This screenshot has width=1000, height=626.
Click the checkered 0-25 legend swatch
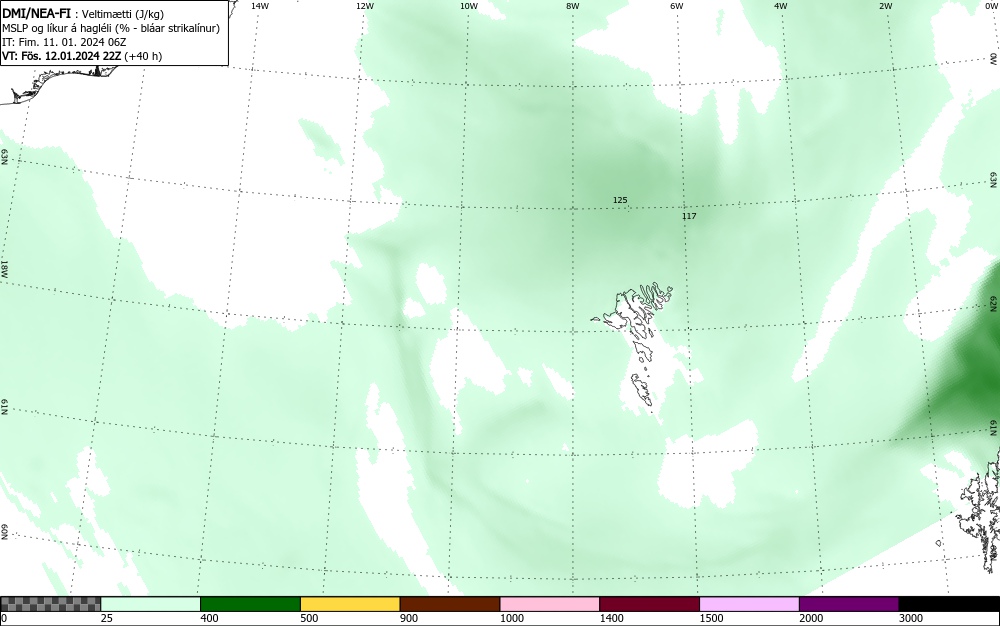(50, 604)
